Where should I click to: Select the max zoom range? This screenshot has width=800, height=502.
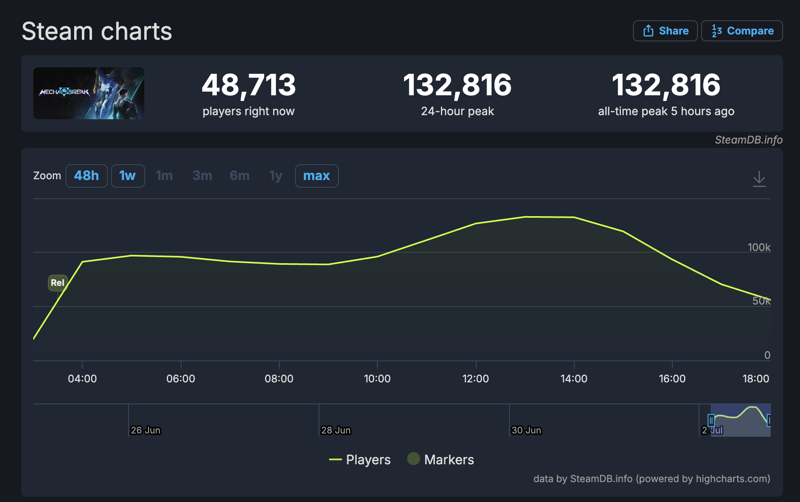316,176
